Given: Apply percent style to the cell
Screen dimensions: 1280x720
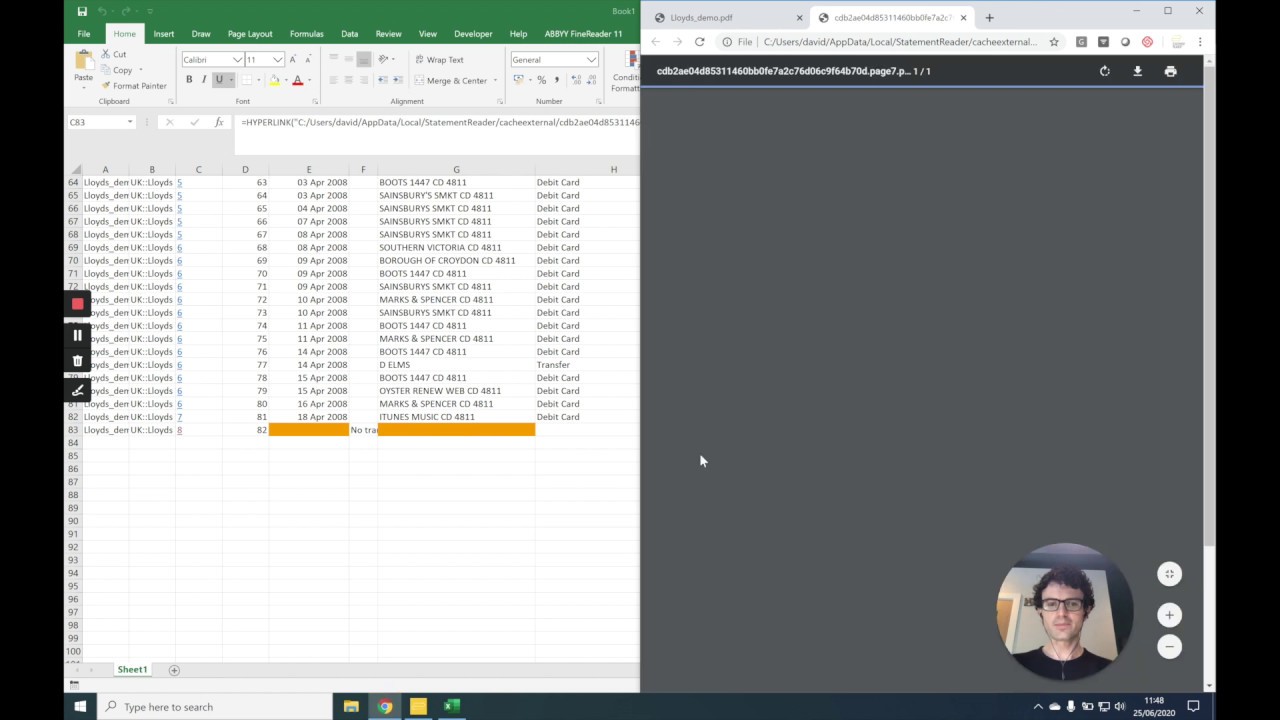Looking at the screenshot, I should [541, 80].
